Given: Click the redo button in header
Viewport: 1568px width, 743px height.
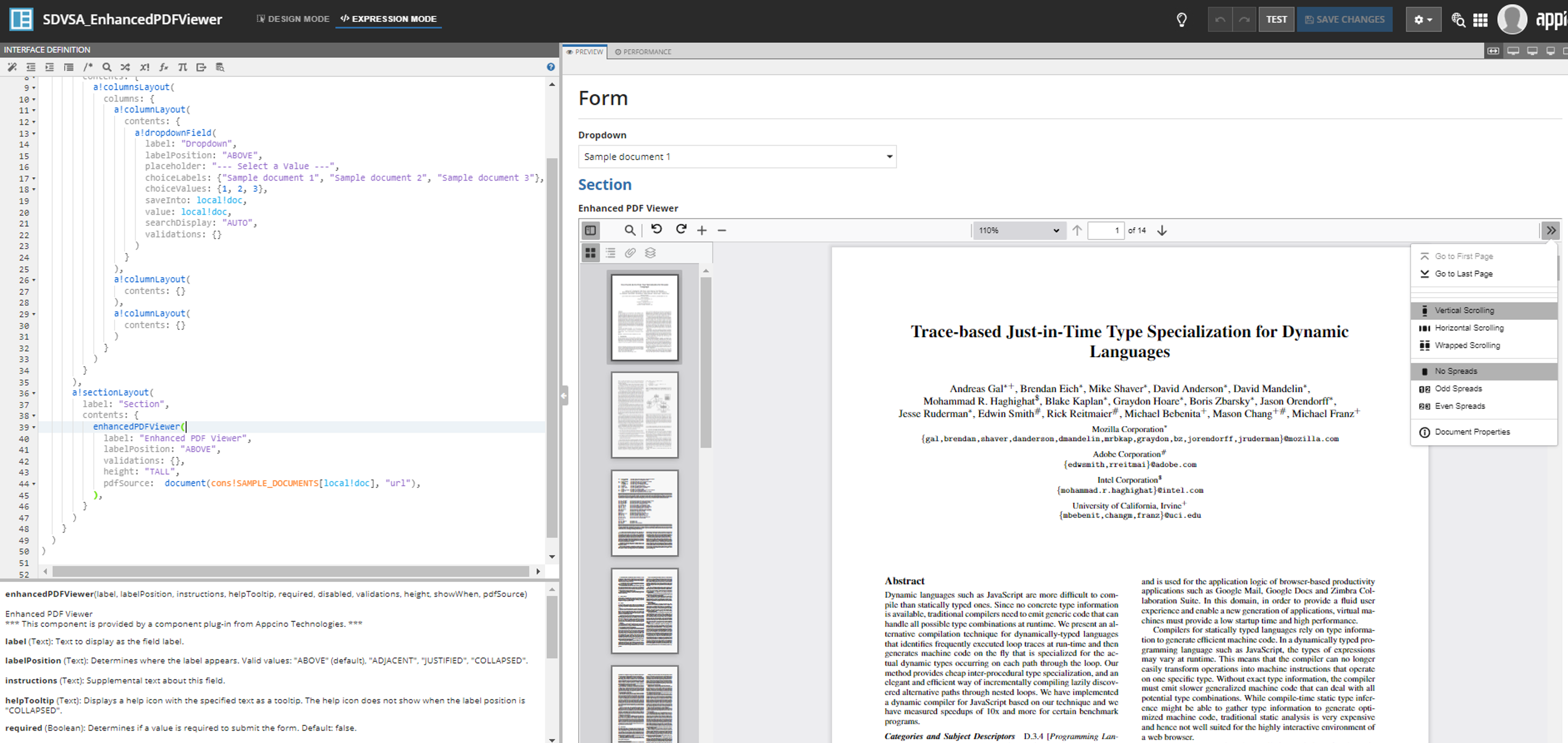Looking at the screenshot, I should 1244,20.
